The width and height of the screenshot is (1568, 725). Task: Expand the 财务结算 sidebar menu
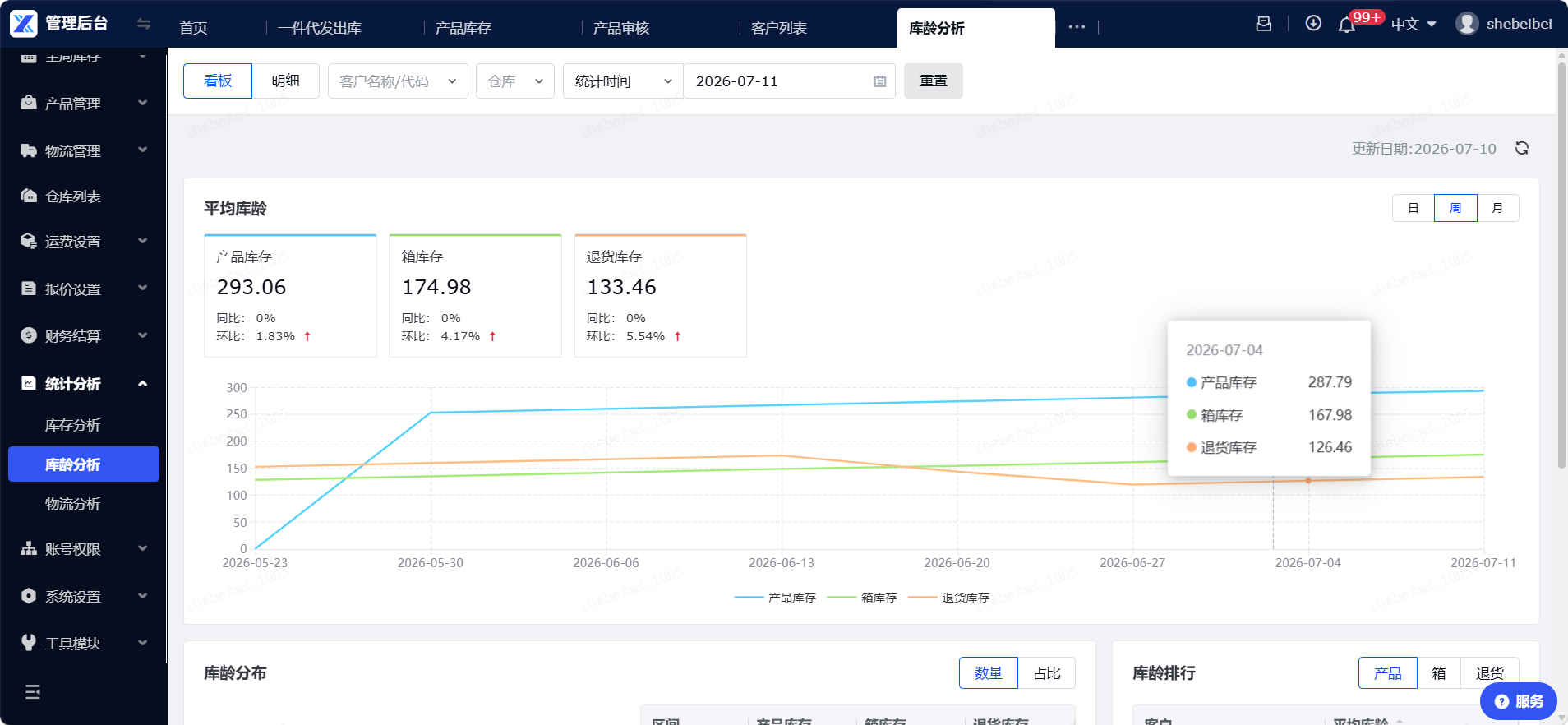click(84, 335)
